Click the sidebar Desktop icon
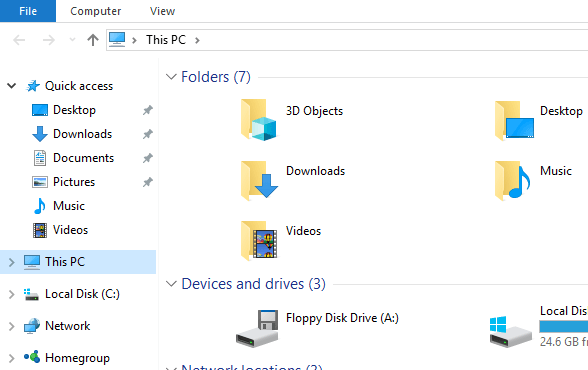 [x=40, y=110]
